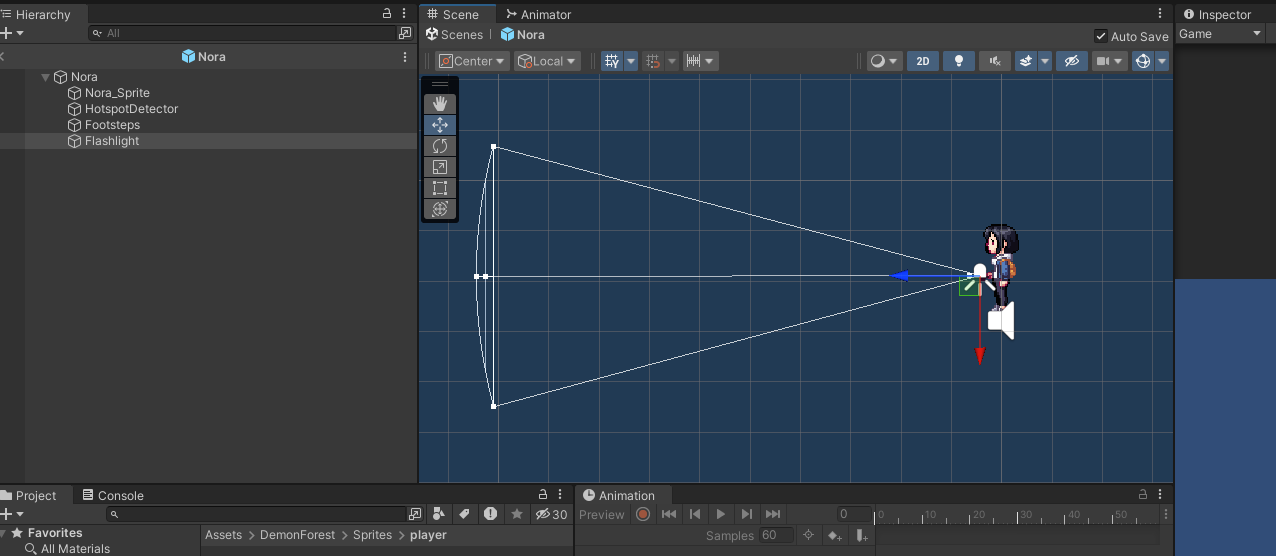This screenshot has width=1276, height=556.
Task: Uncheck Auto Save checkbox
Action: pos(1101,36)
